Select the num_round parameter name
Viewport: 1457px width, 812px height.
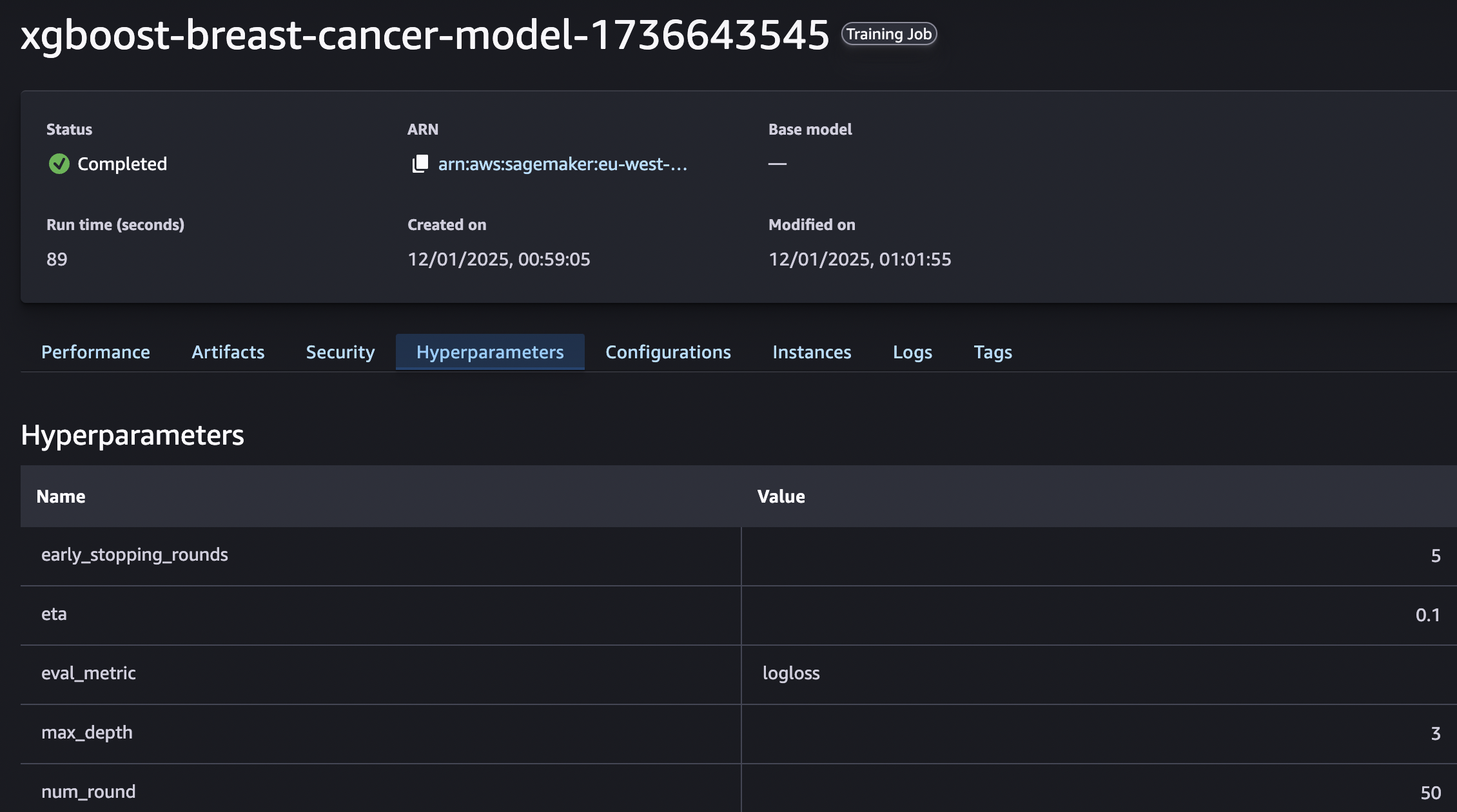coord(88,792)
